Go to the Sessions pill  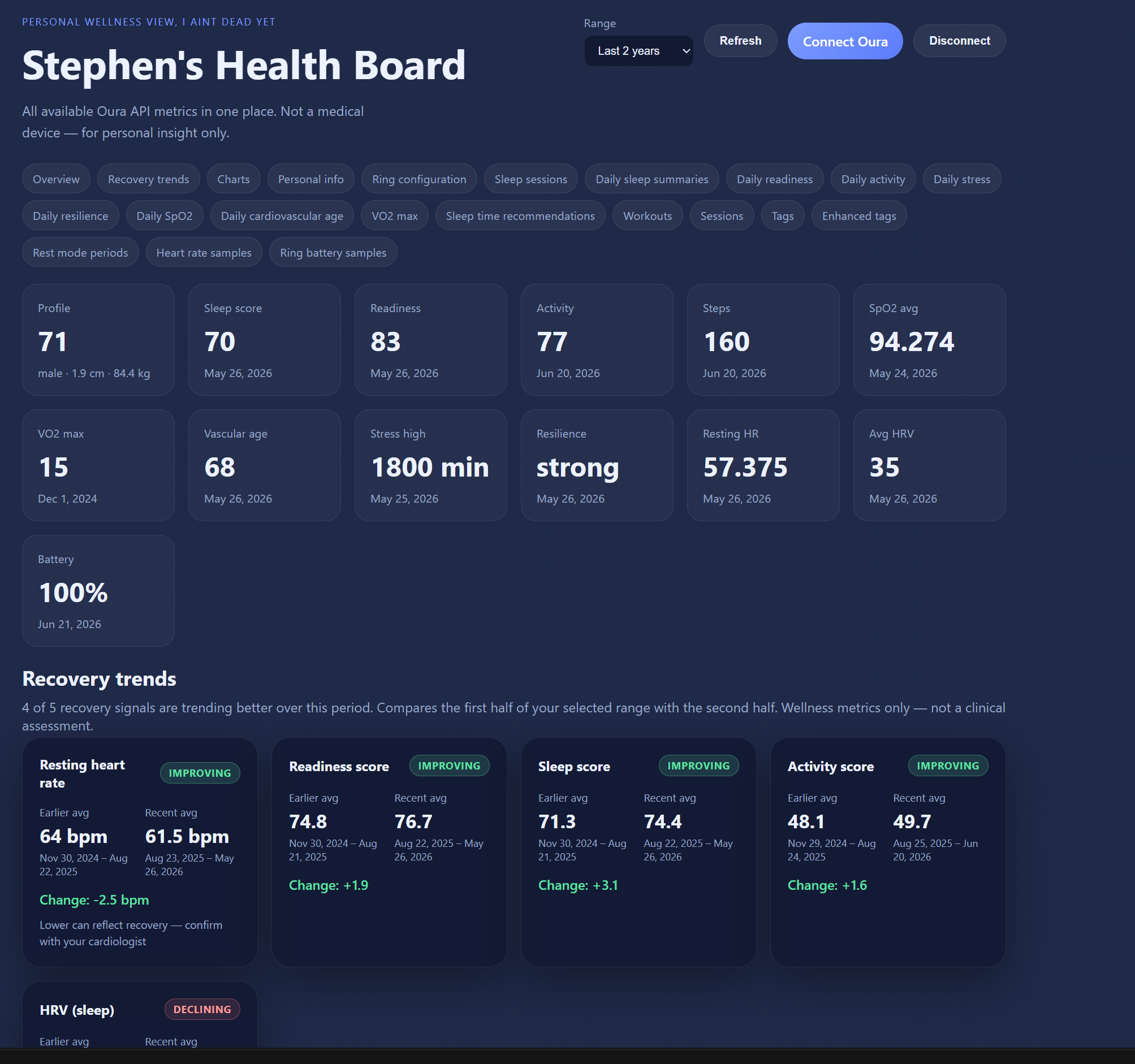pos(722,216)
